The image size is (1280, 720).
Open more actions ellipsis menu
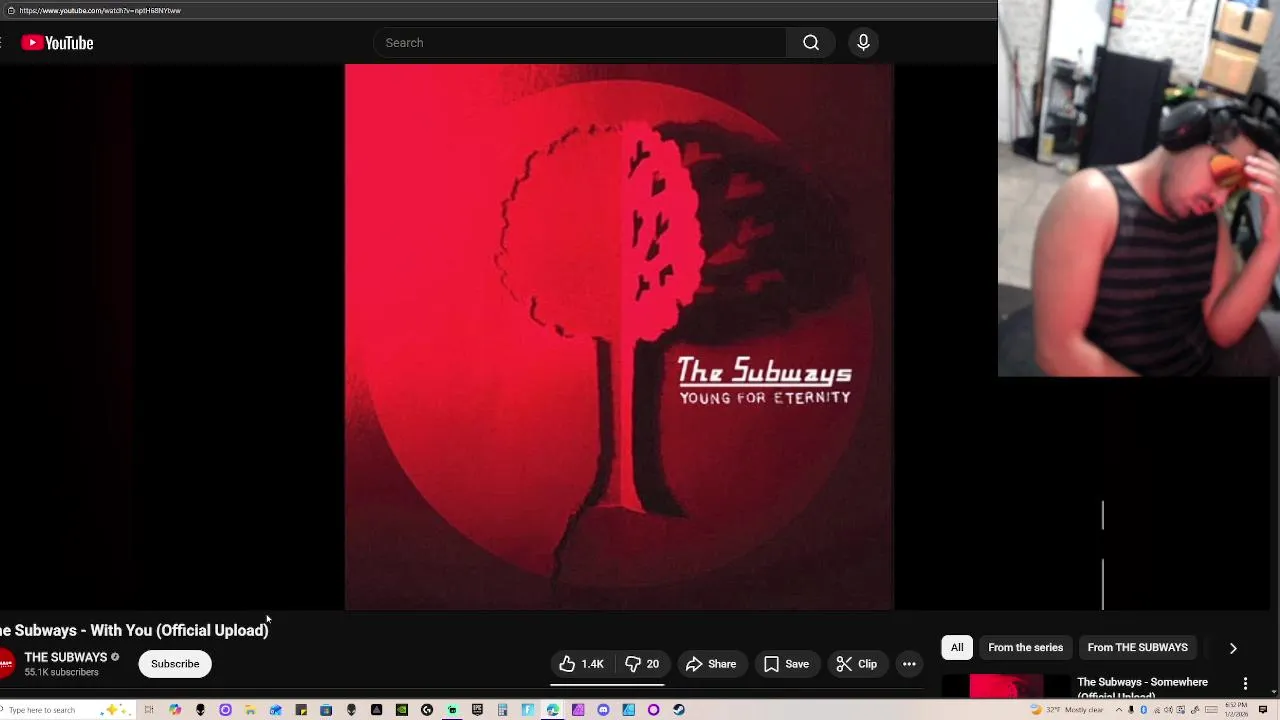click(x=909, y=664)
